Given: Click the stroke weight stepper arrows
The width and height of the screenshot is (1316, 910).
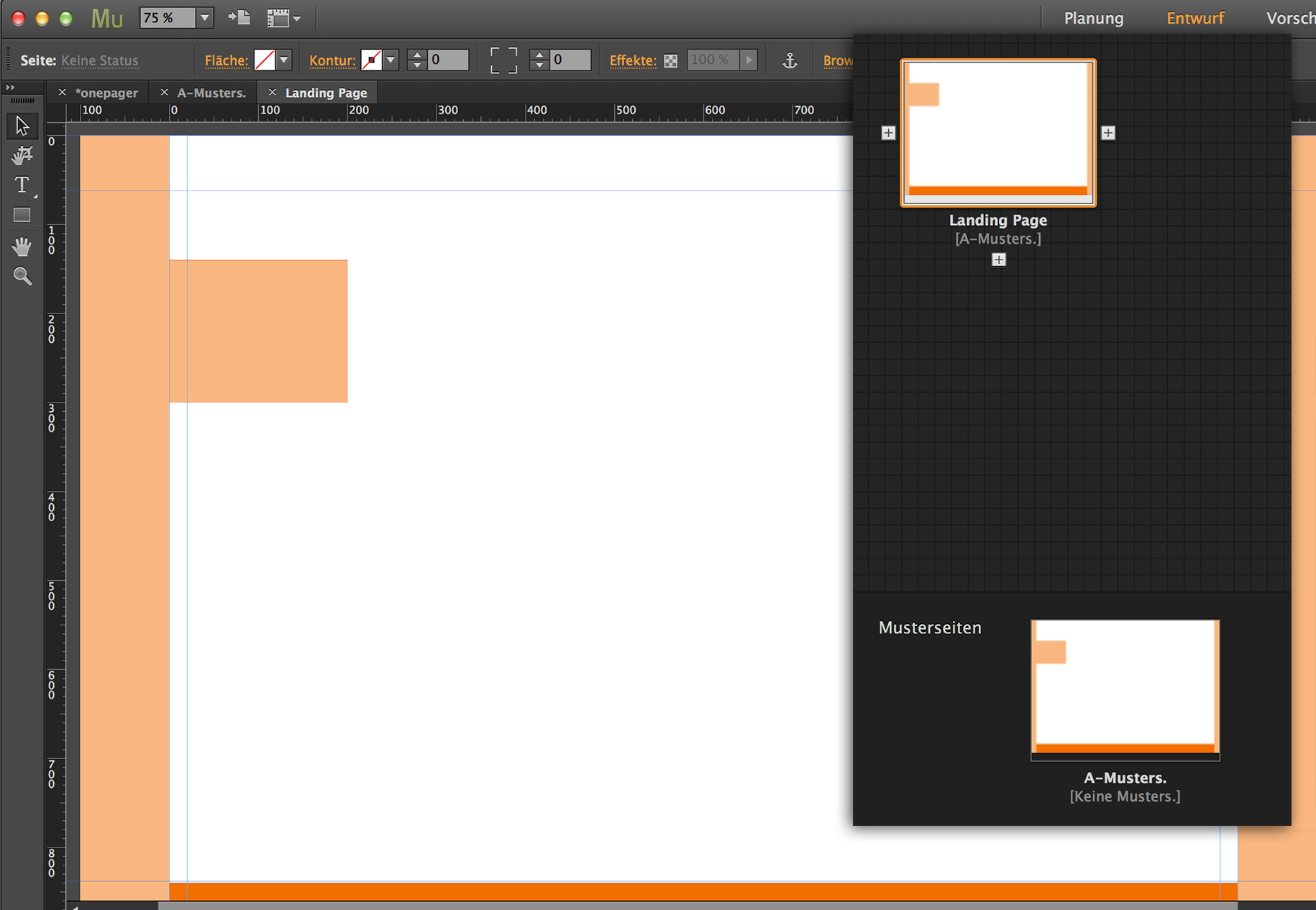Looking at the screenshot, I should point(417,60).
